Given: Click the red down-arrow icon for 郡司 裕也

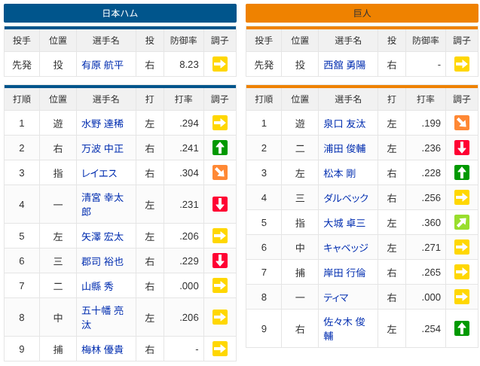Looking at the screenshot, I should (220, 261).
